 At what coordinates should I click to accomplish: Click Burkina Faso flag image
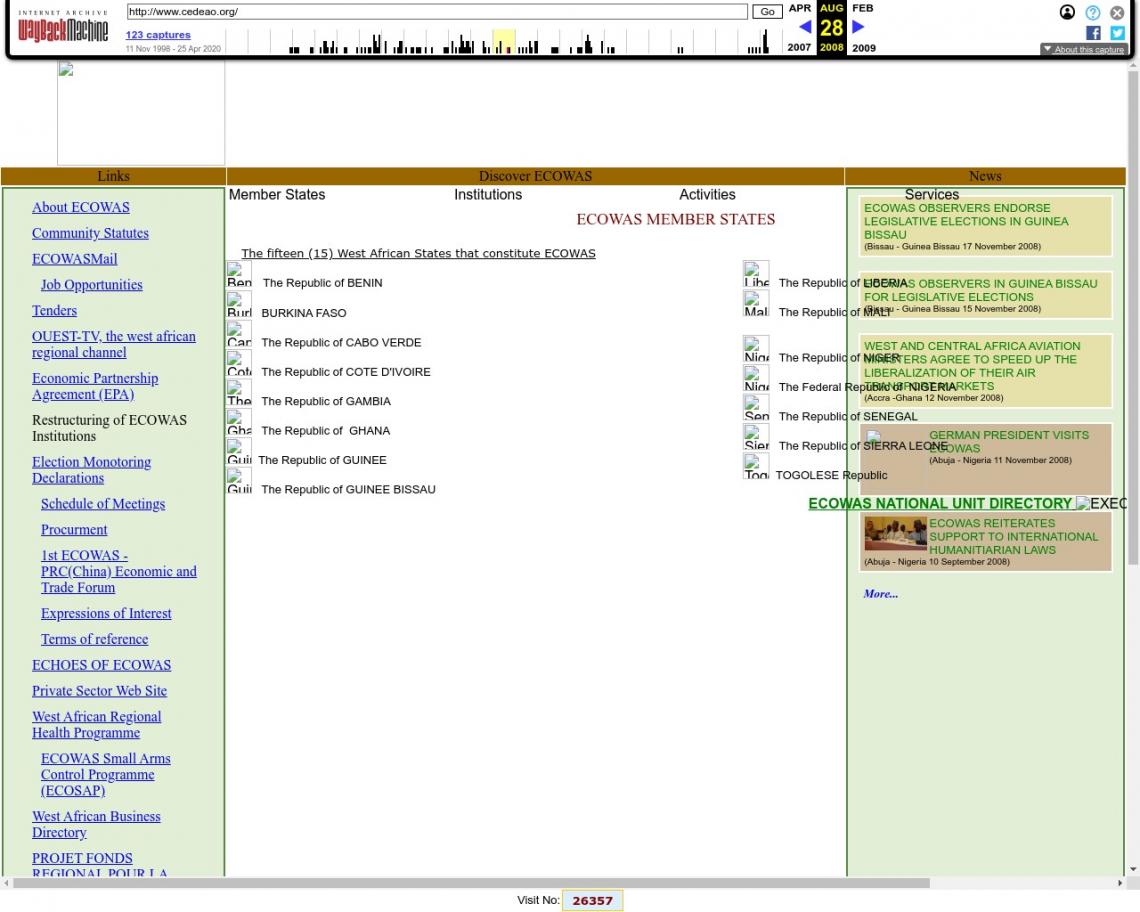239,305
